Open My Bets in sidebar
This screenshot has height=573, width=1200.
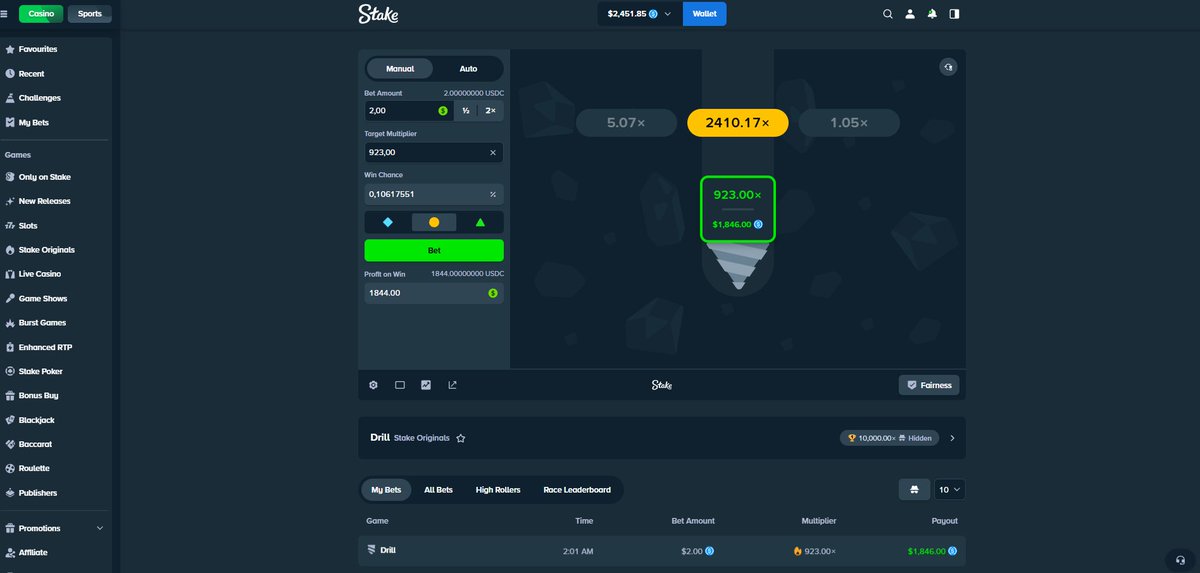point(33,122)
